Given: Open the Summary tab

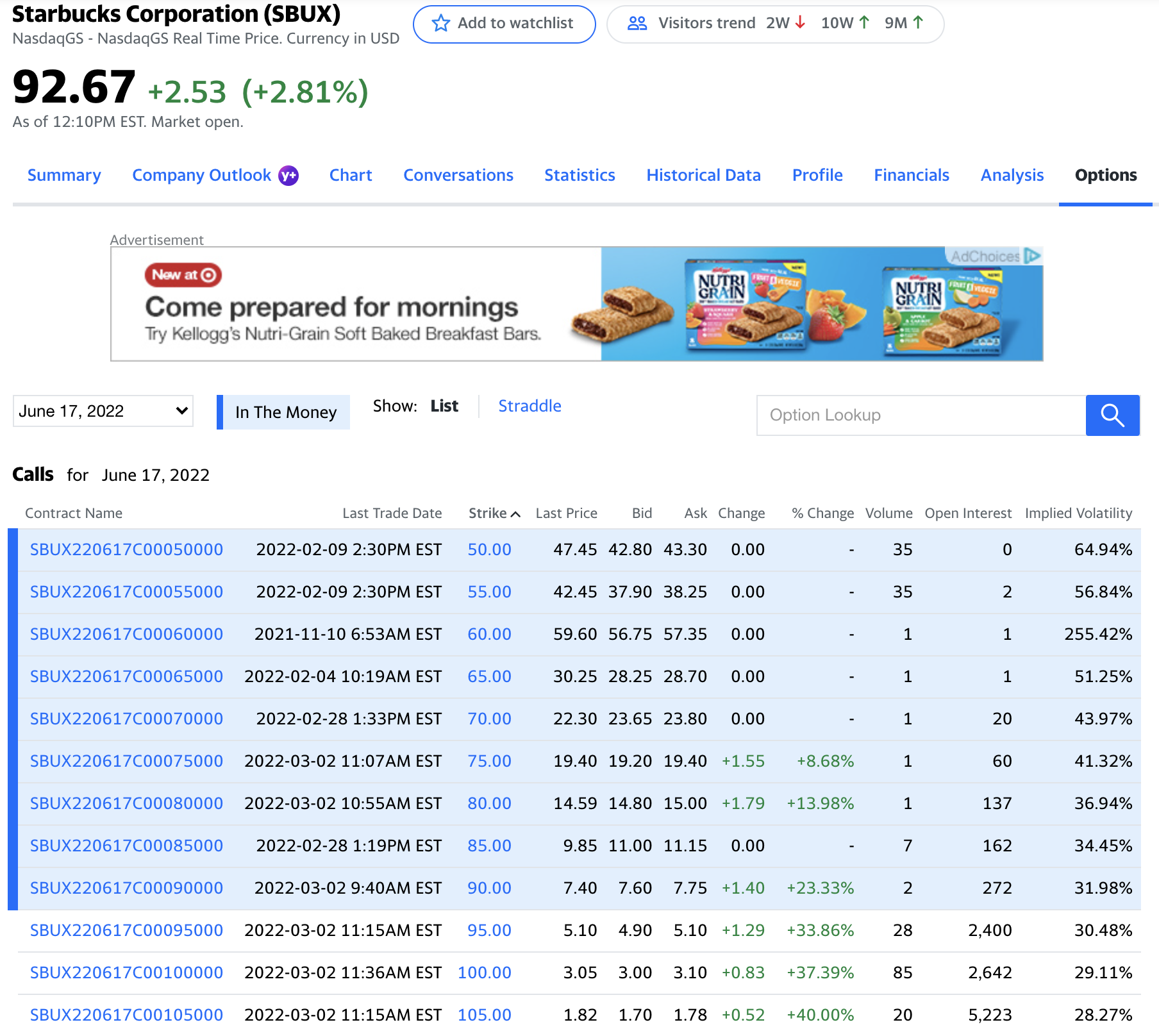Looking at the screenshot, I should click(64, 175).
